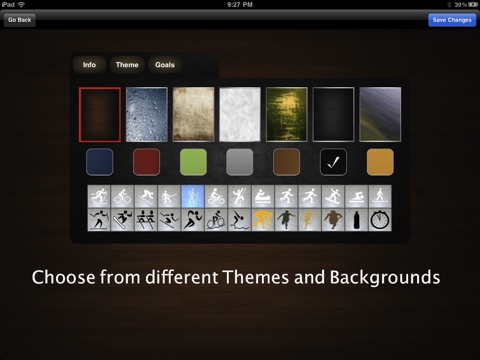This screenshot has width=480, height=360.
Task: Pick the white kayaking icon
Action: click(263, 196)
